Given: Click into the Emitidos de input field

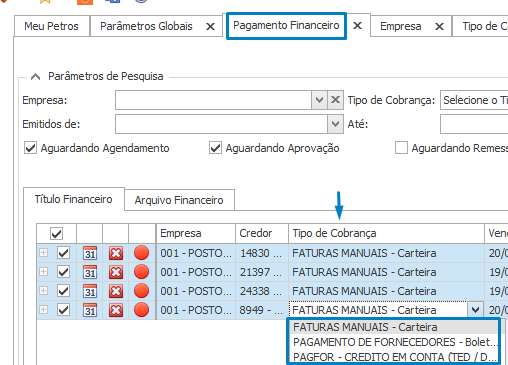Looking at the screenshot, I should click(x=221, y=124).
